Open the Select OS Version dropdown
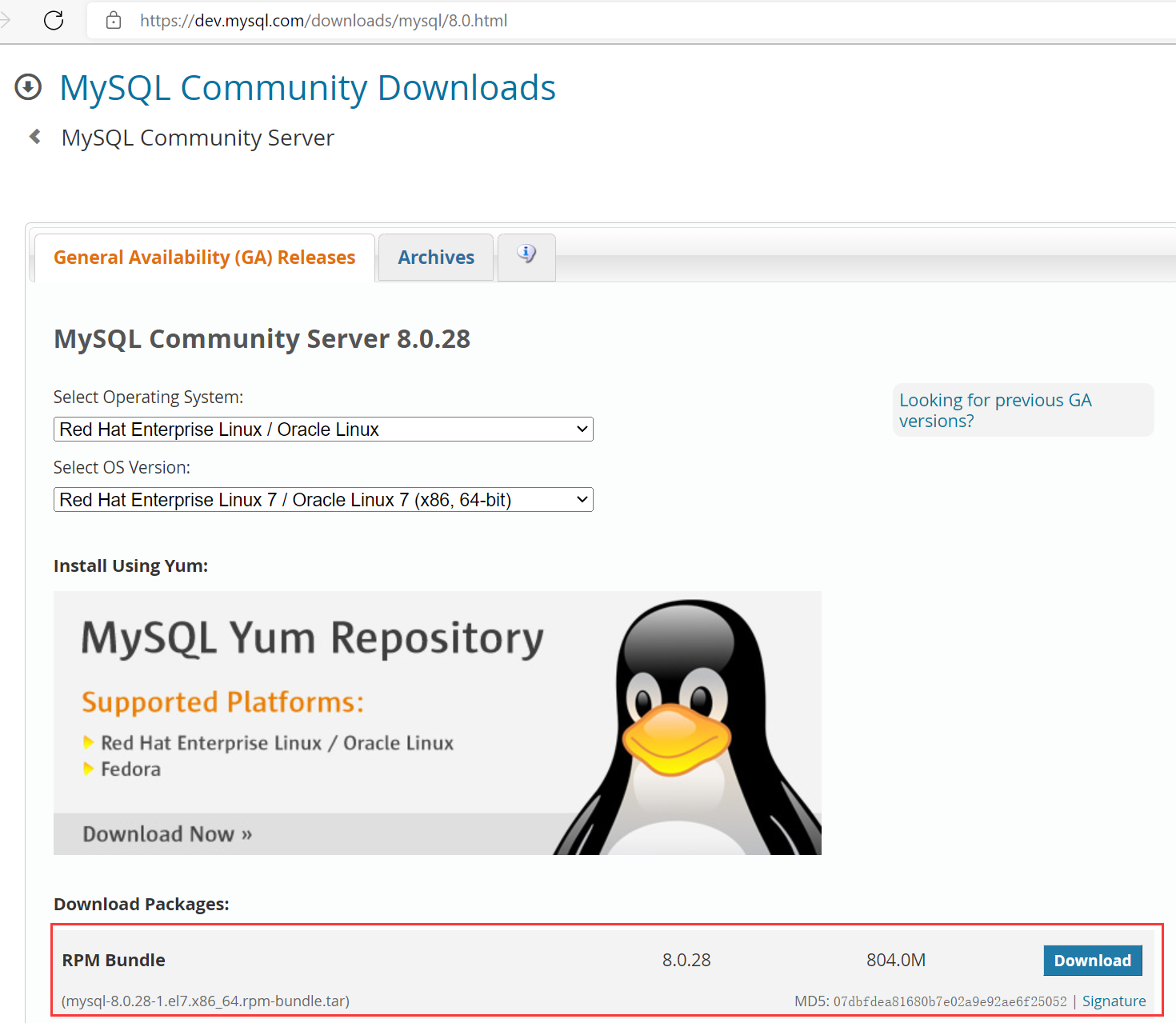1176x1023 pixels. click(323, 500)
